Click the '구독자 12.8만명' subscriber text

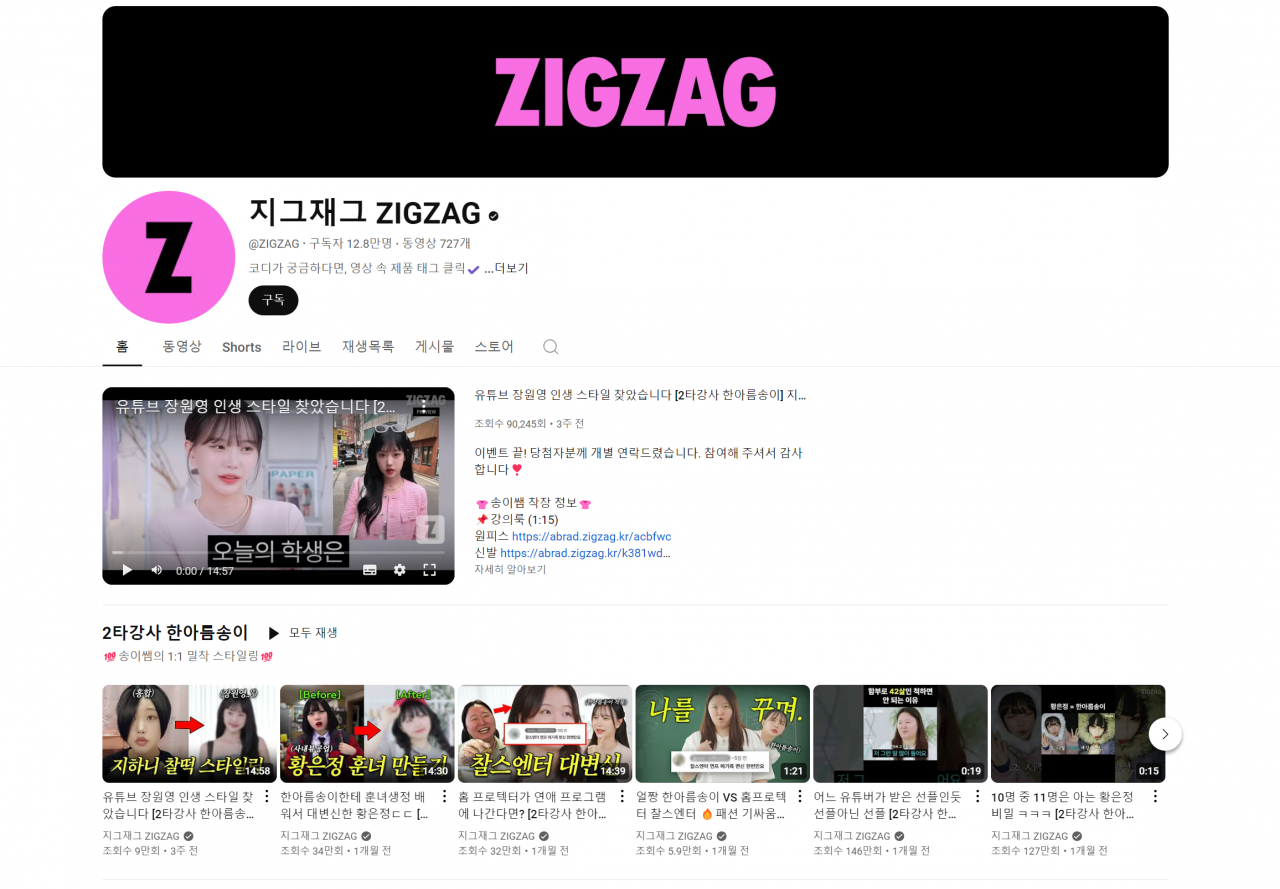(350, 243)
